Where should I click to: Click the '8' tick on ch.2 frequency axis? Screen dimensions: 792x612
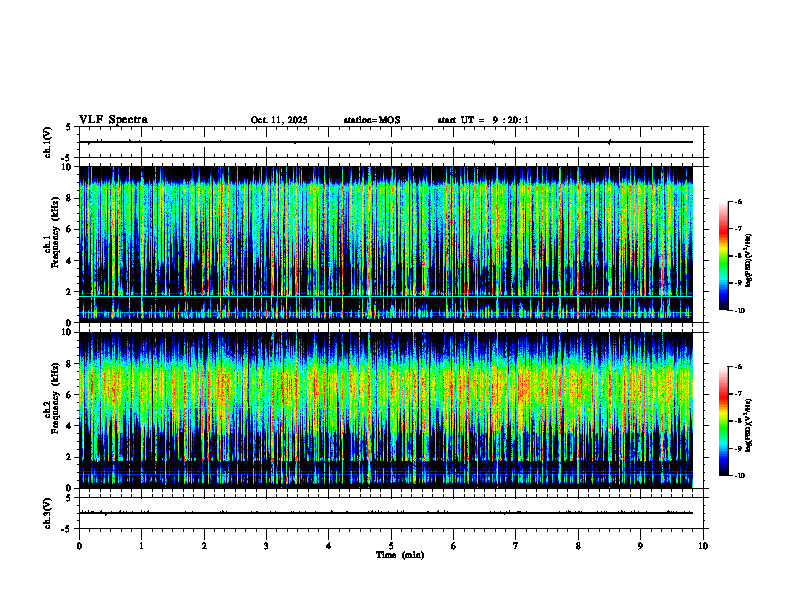[x=70, y=364]
